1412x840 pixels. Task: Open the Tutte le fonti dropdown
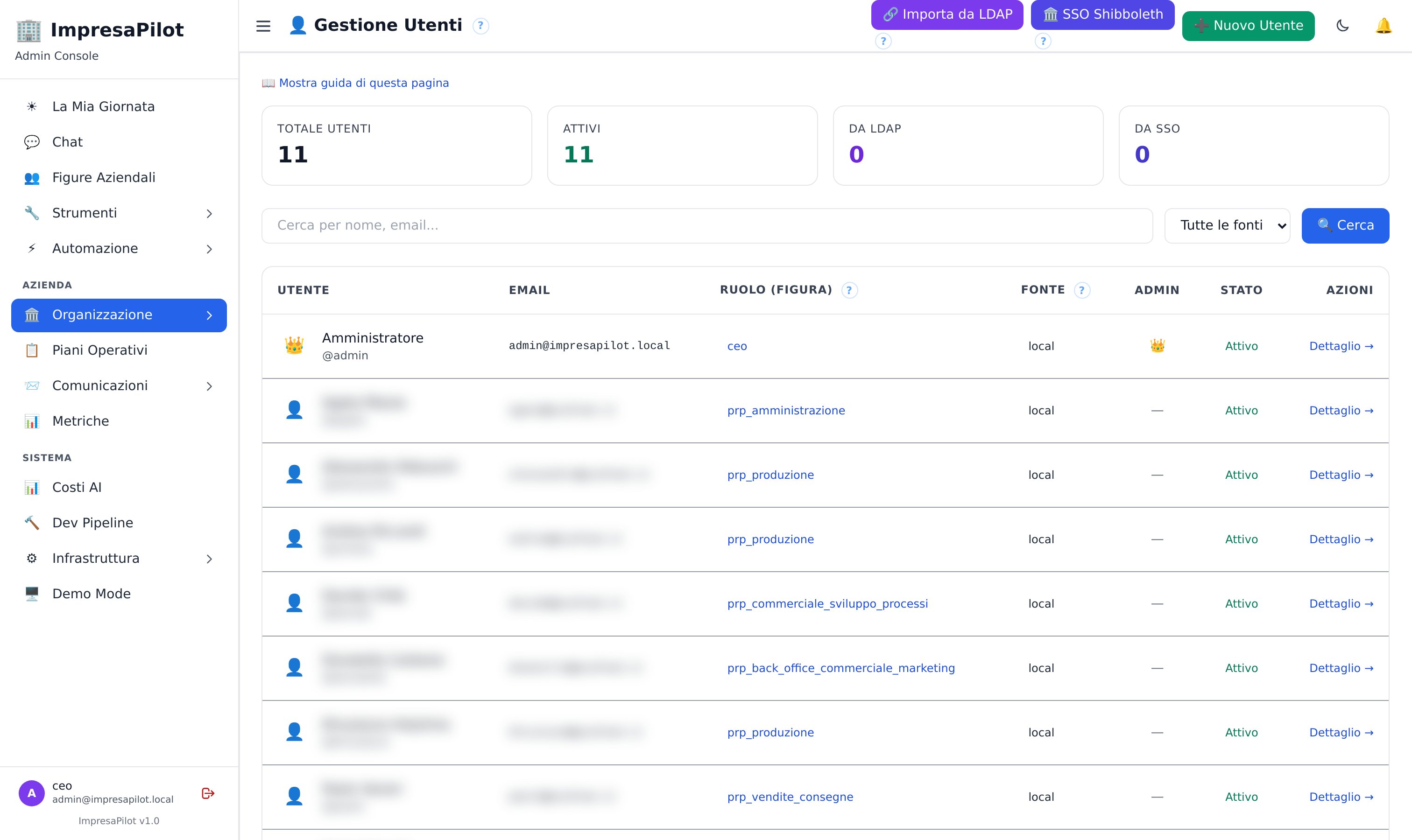(1228, 225)
